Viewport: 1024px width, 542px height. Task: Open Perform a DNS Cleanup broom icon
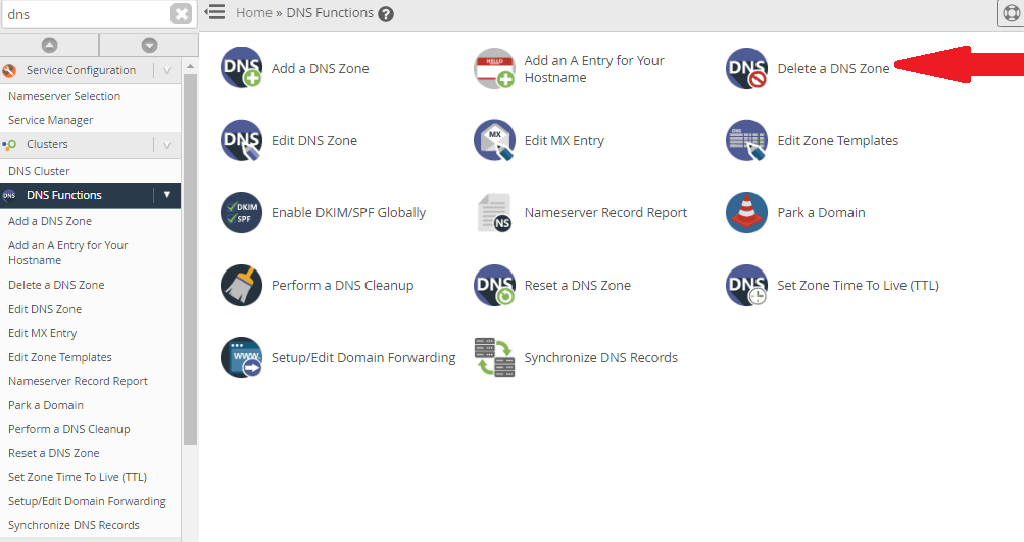tap(241, 285)
